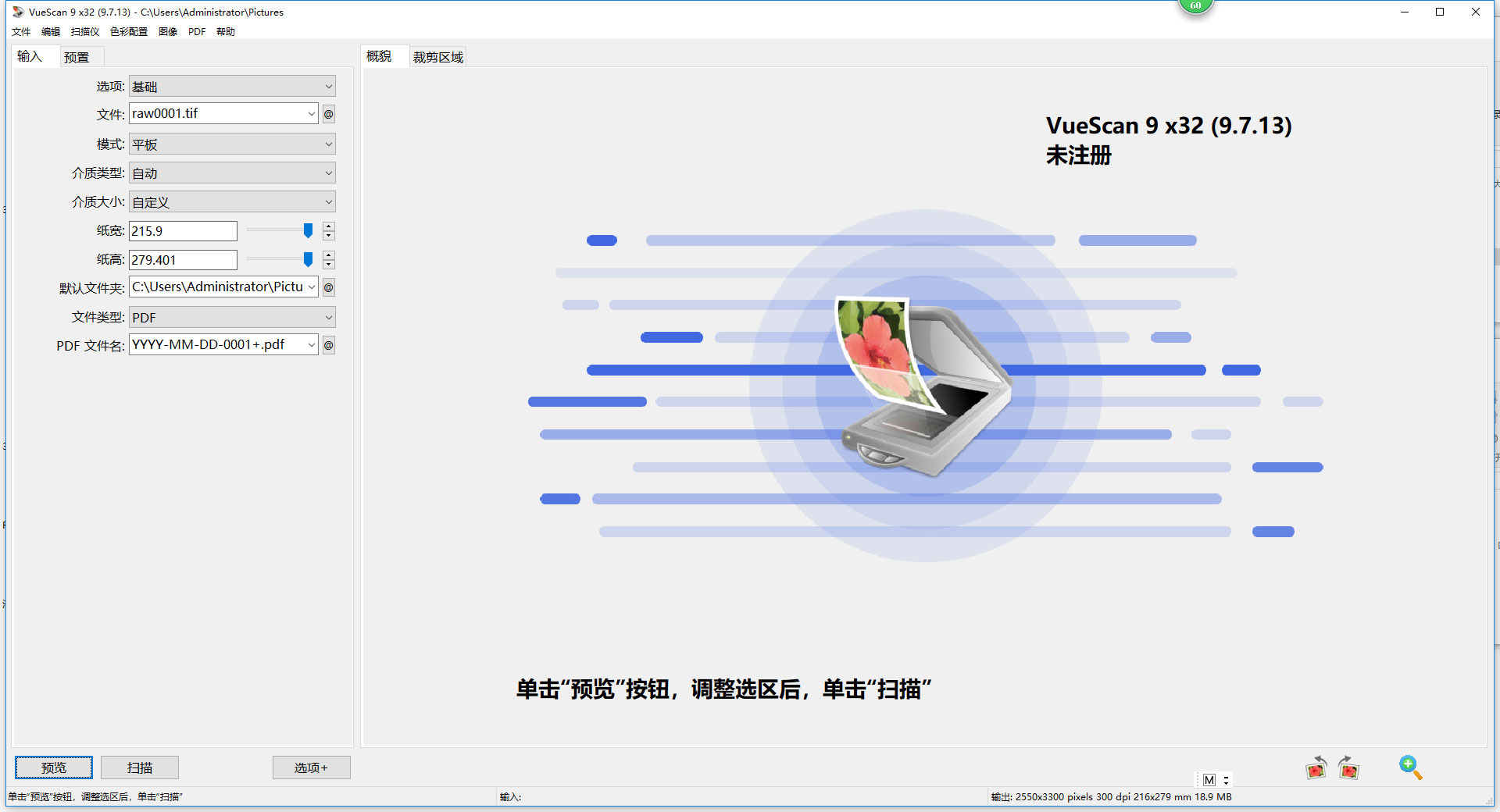Increase 纸高 with the stepper up arrow
This screenshot has width=1500, height=812.
[329, 255]
